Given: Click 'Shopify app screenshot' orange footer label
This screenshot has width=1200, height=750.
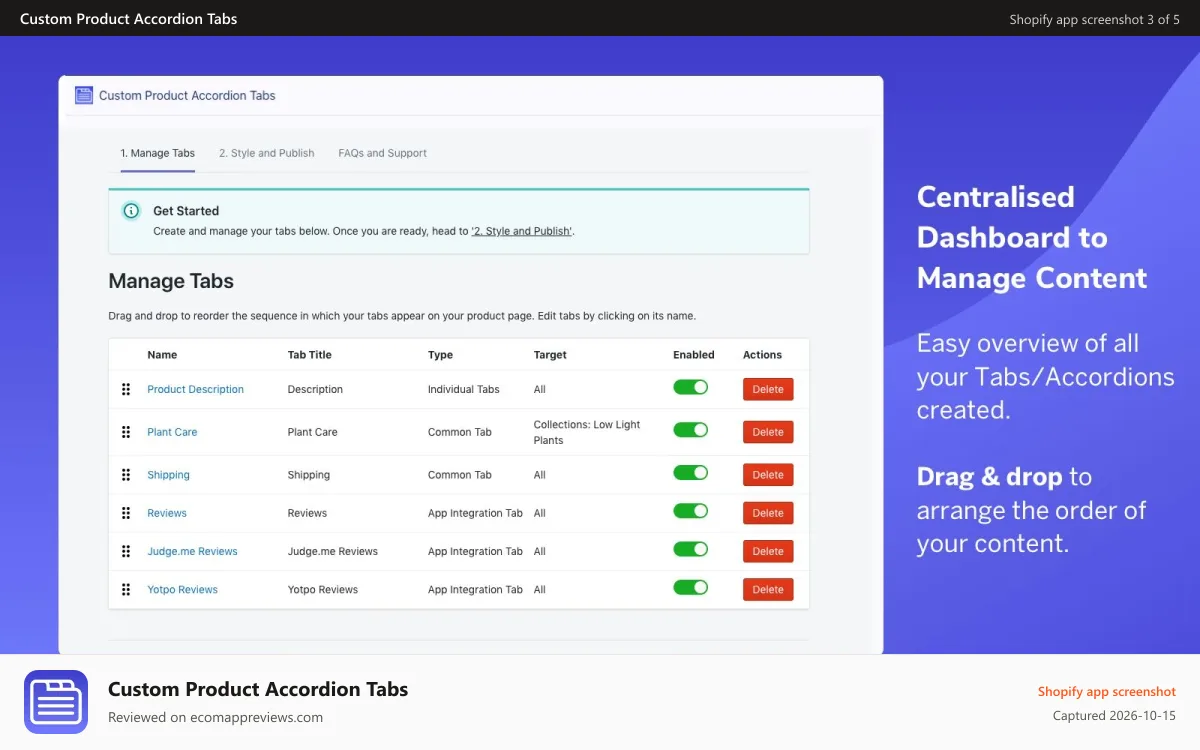Looking at the screenshot, I should (1107, 691).
